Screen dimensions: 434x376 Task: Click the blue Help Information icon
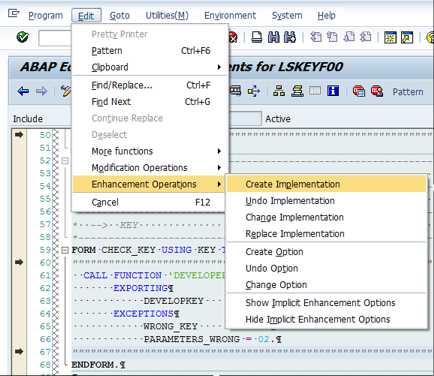pos(333,91)
